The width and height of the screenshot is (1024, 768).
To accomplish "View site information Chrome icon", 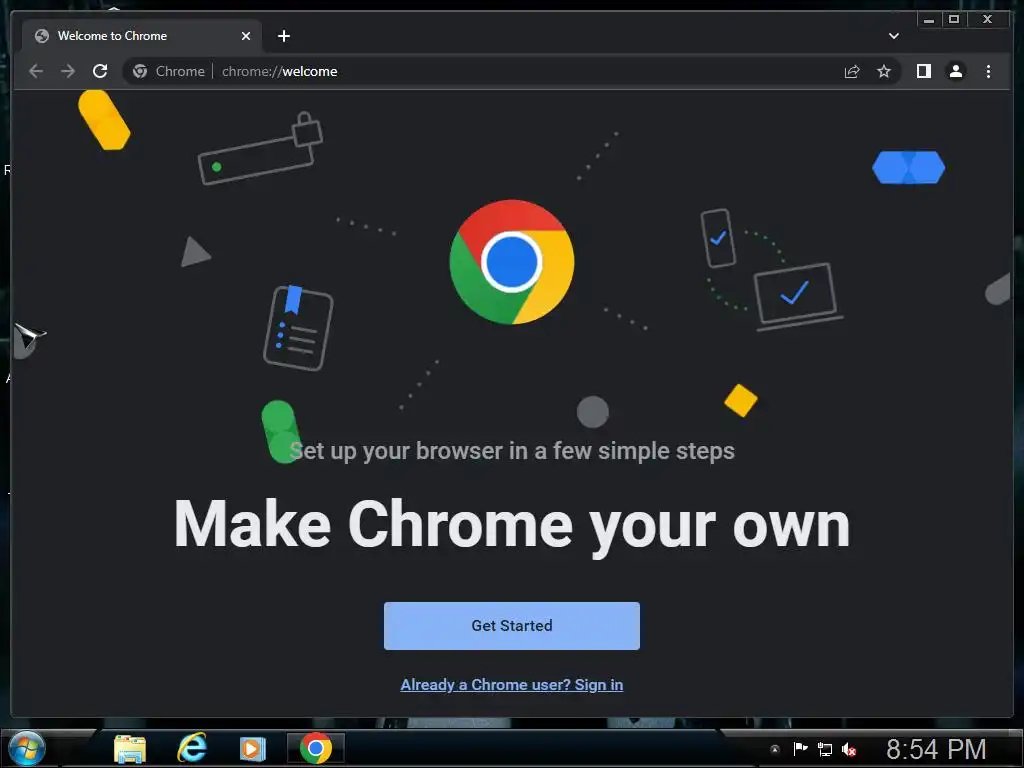I will click(140, 71).
